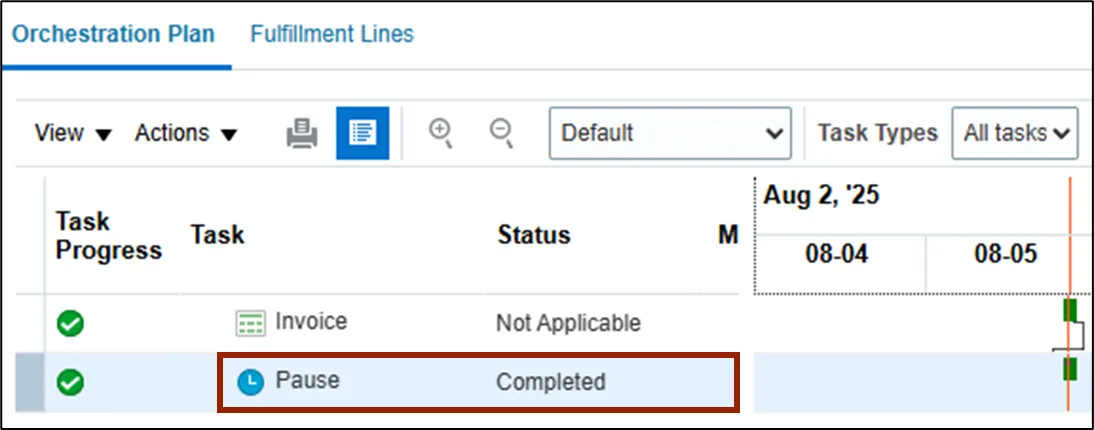Click the print icon in toolbar
Screen dimensions: 1094x430
click(x=302, y=133)
